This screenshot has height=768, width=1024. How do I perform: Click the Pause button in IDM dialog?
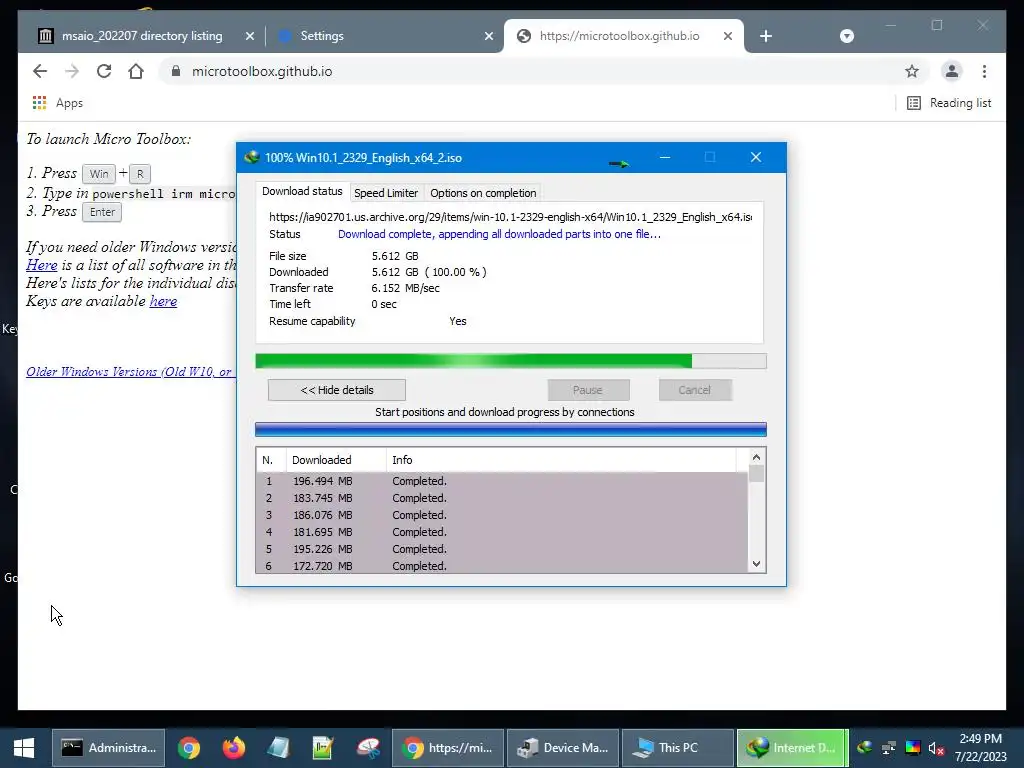click(x=588, y=390)
